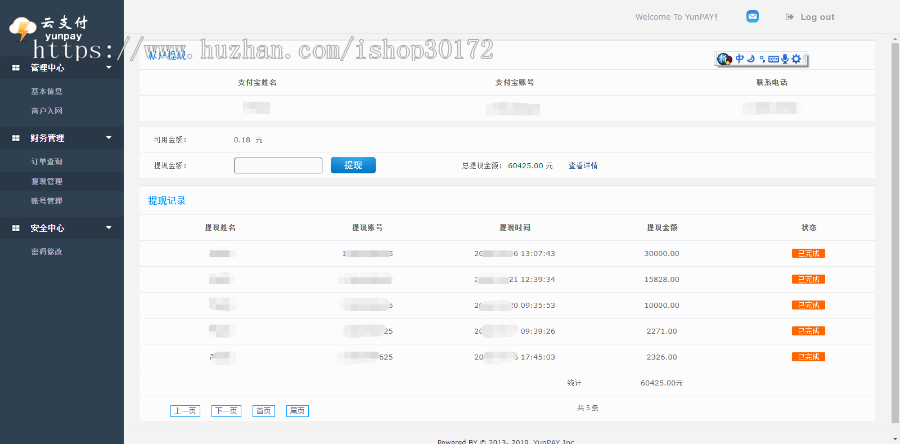Screen dimensions: 900x444
Task: Open 订单查询 in the sidebar
Action: click(47, 161)
